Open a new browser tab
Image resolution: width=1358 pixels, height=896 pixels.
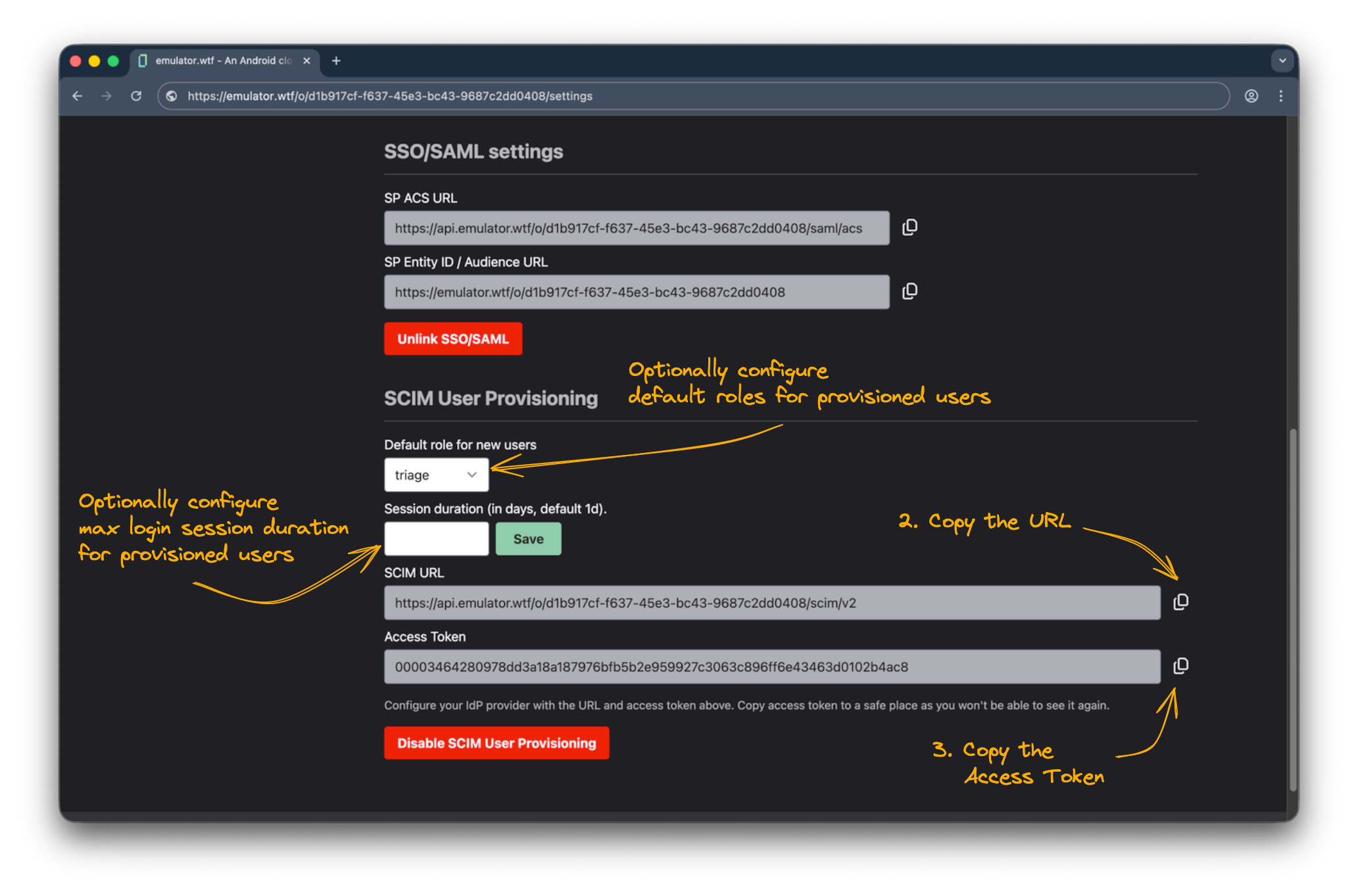pyautogui.click(x=336, y=60)
